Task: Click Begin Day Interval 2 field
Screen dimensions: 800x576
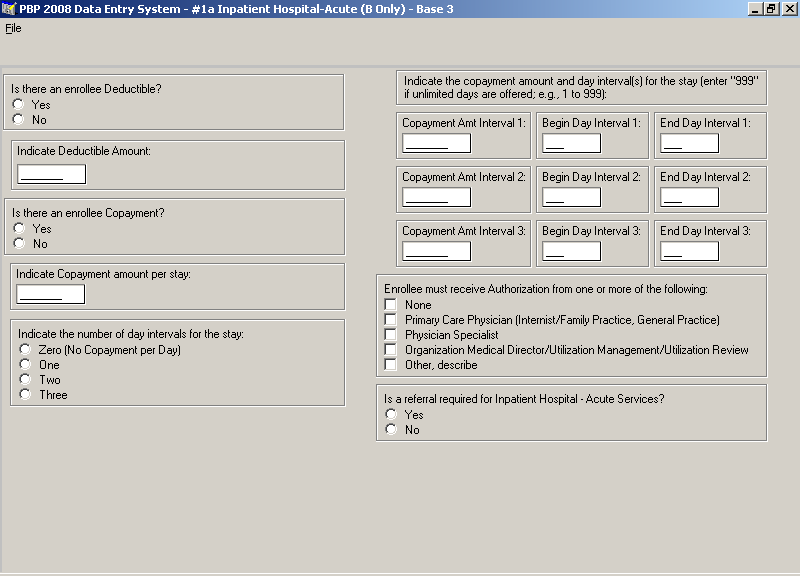Action: click(x=571, y=197)
